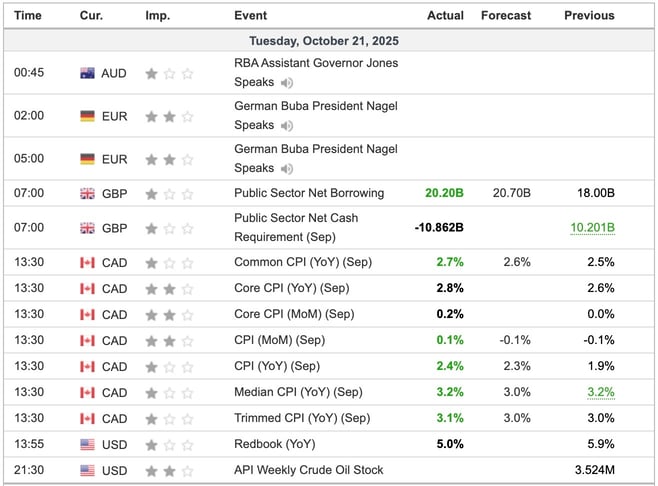
Task: Click the speaker icon on the 05:00 Nagel speech
Action: (287, 169)
